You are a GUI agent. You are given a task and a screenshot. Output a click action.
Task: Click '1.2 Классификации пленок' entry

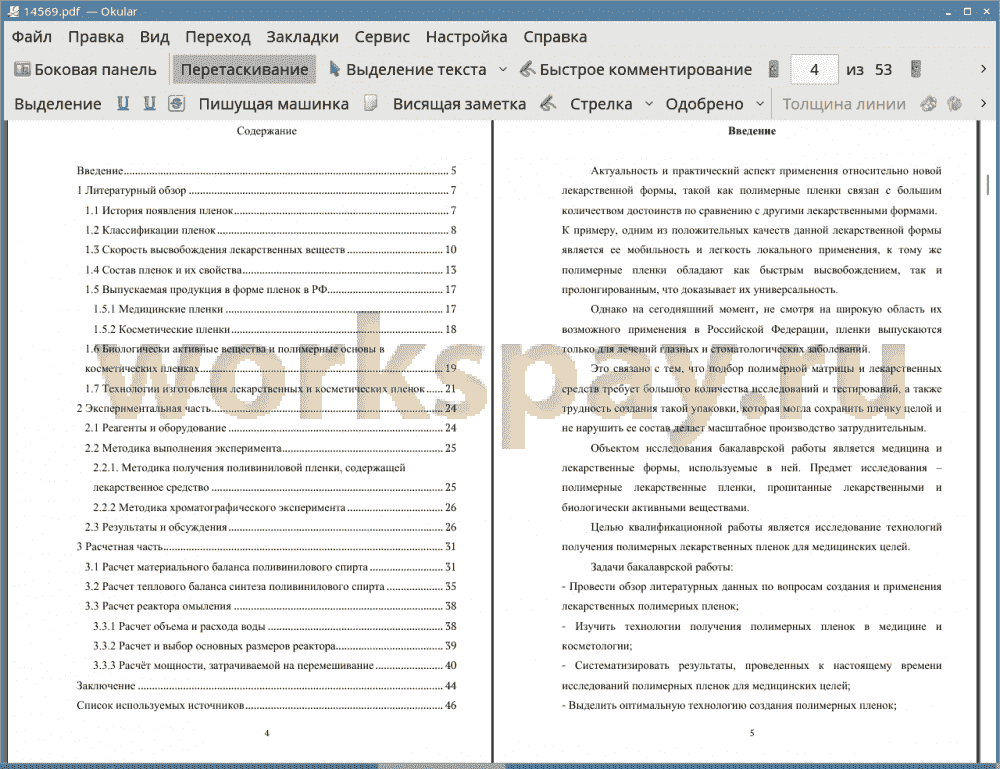pyautogui.click(x=270, y=230)
